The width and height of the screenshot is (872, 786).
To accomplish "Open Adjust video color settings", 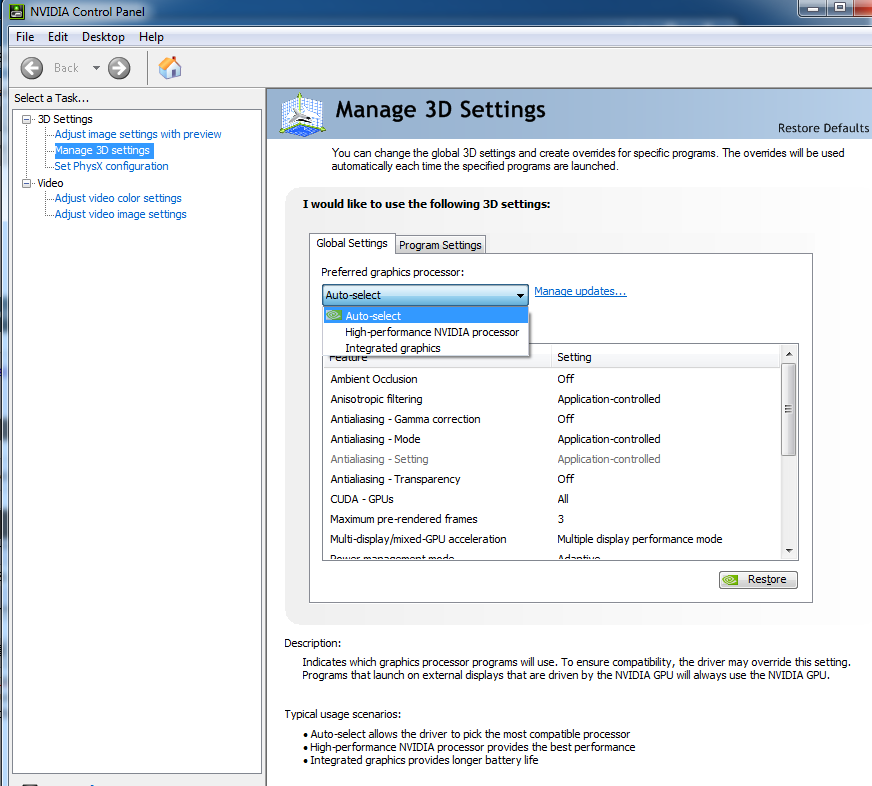I will [x=118, y=198].
